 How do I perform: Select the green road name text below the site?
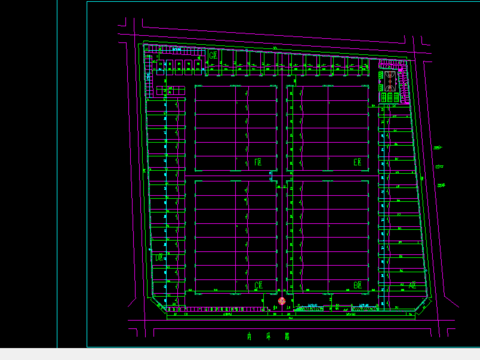268,336
